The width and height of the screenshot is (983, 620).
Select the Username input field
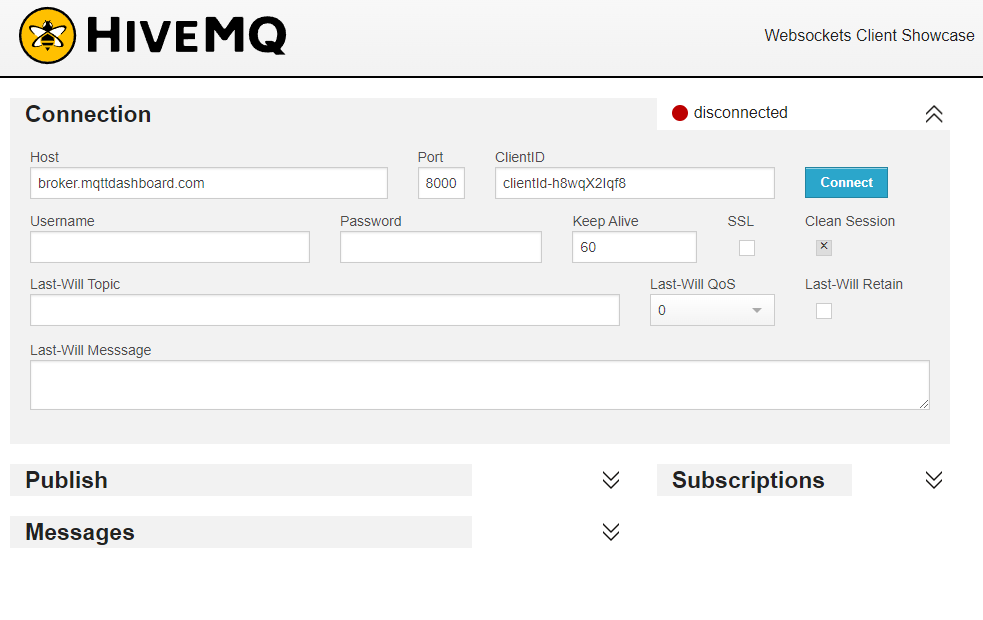170,247
